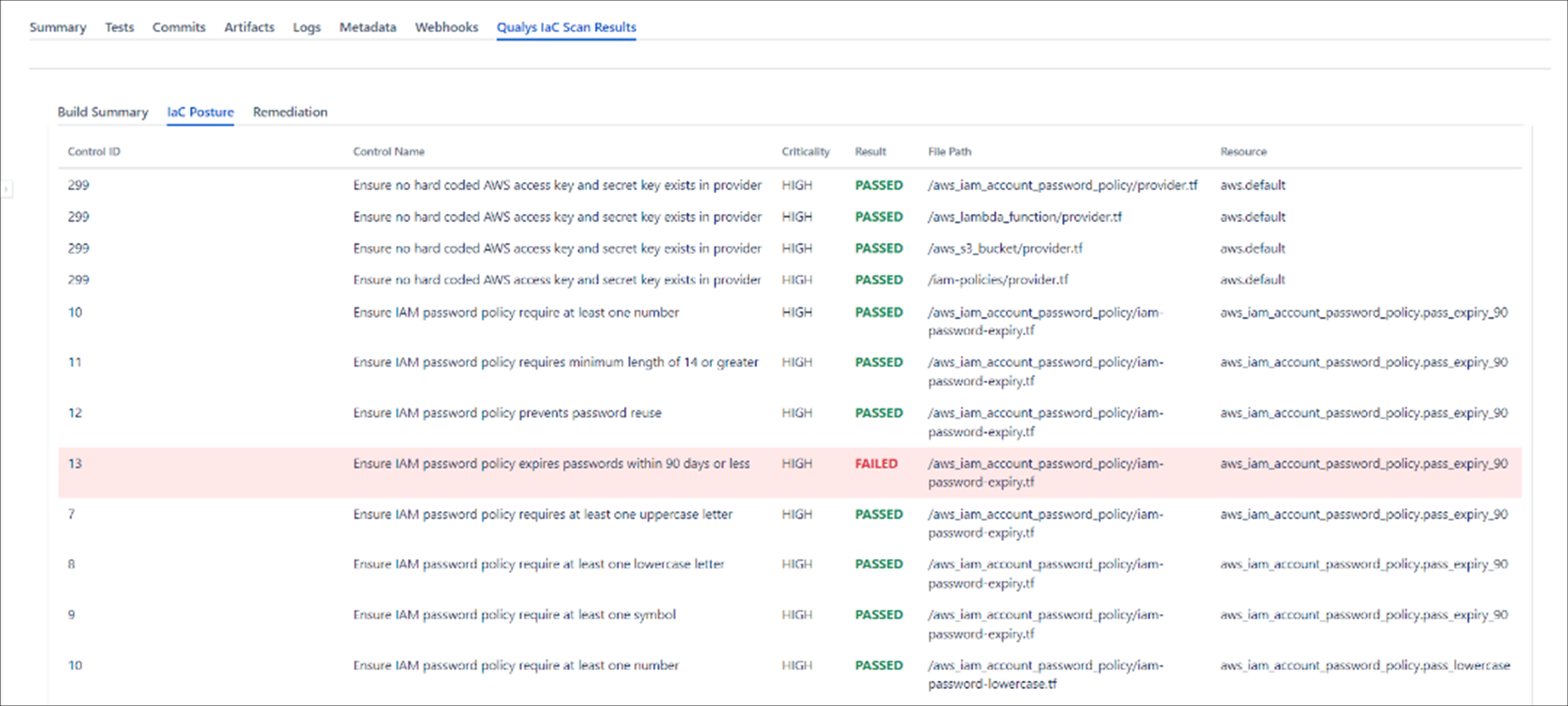Click Control ID 12 cell
This screenshot has height=706, width=1568.
tap(74, 413)
